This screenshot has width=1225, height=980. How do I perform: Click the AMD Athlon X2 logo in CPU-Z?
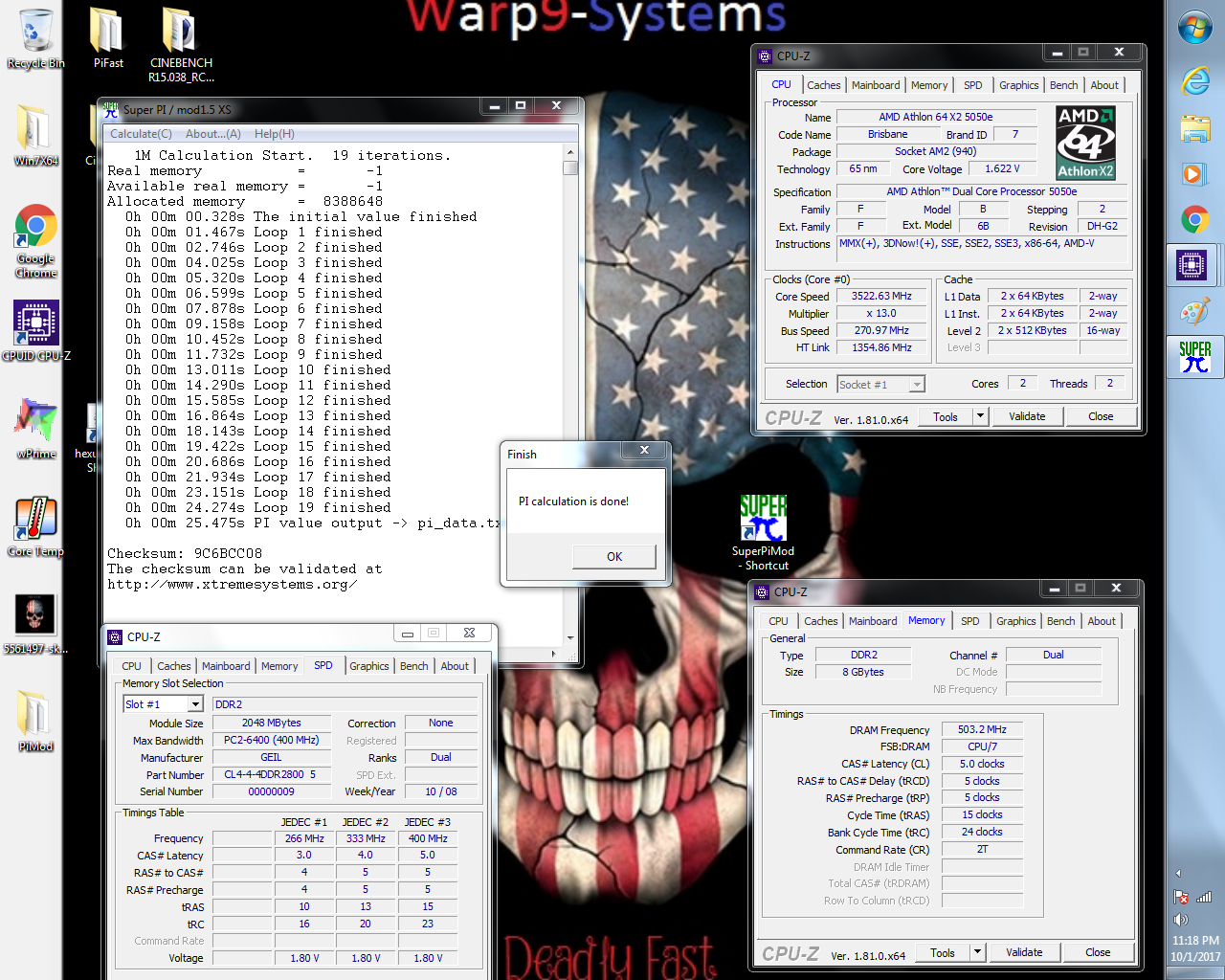coord(1085,142)
